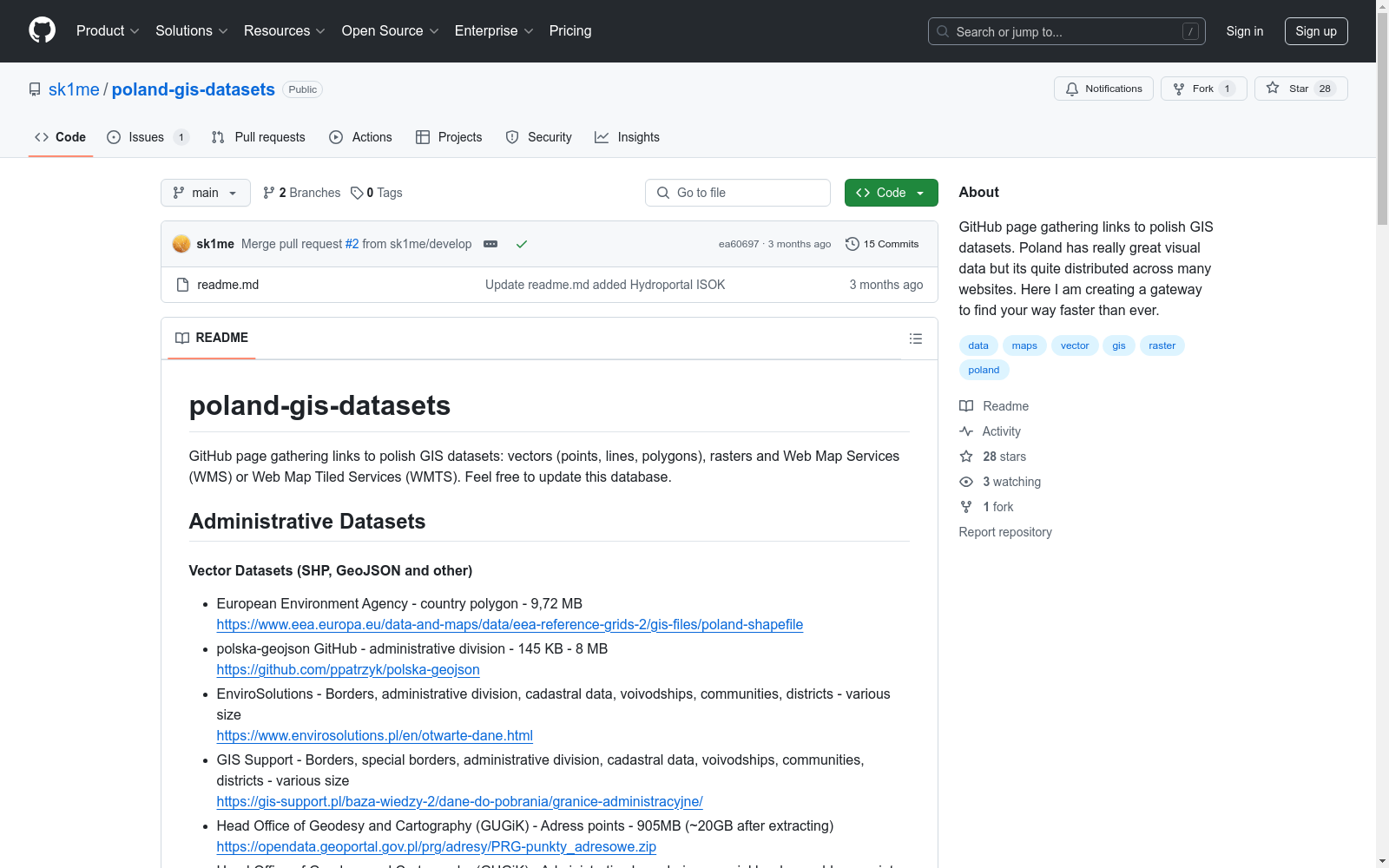View the 1 fork link
The height and width of the screenshot is (868, 1389).
tap(987, 507)
